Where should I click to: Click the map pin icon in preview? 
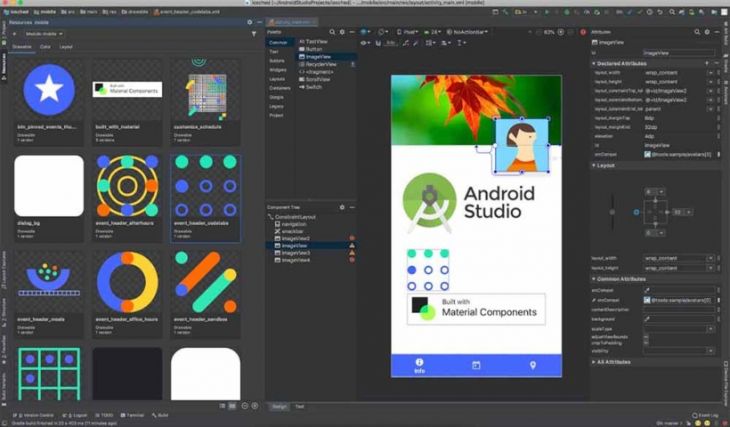coord(533,365)
